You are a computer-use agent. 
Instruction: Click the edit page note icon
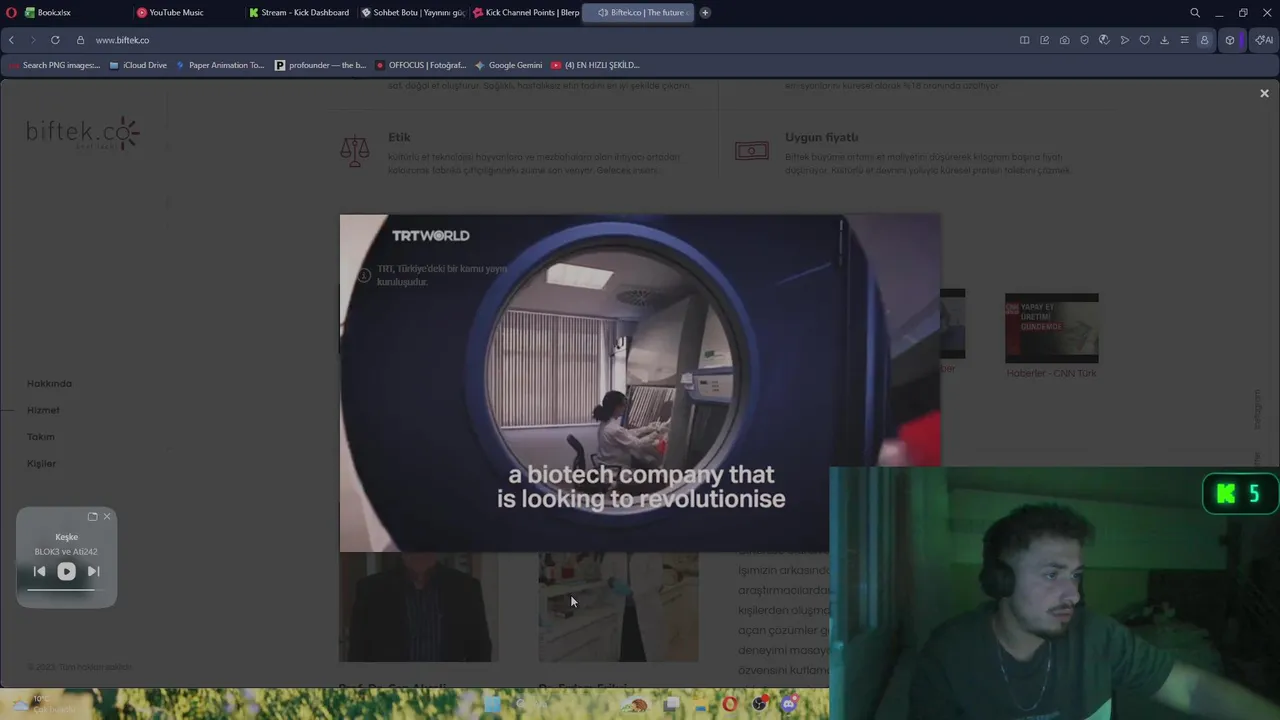pyautogui.click(x=1044, y=40)
